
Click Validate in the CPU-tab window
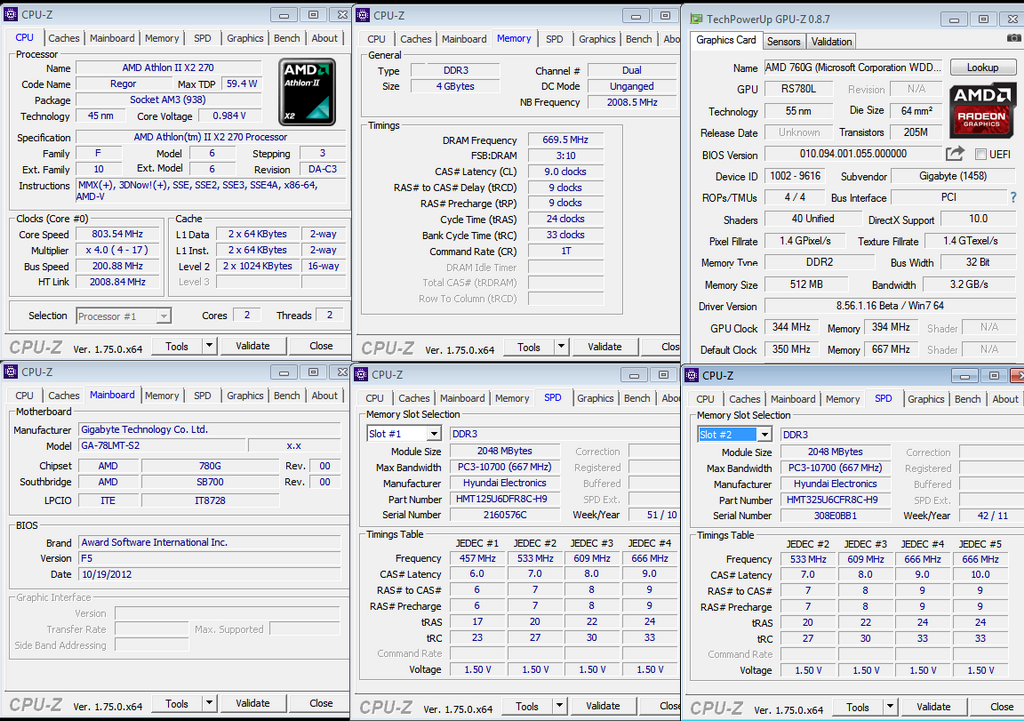click(253, 345)
